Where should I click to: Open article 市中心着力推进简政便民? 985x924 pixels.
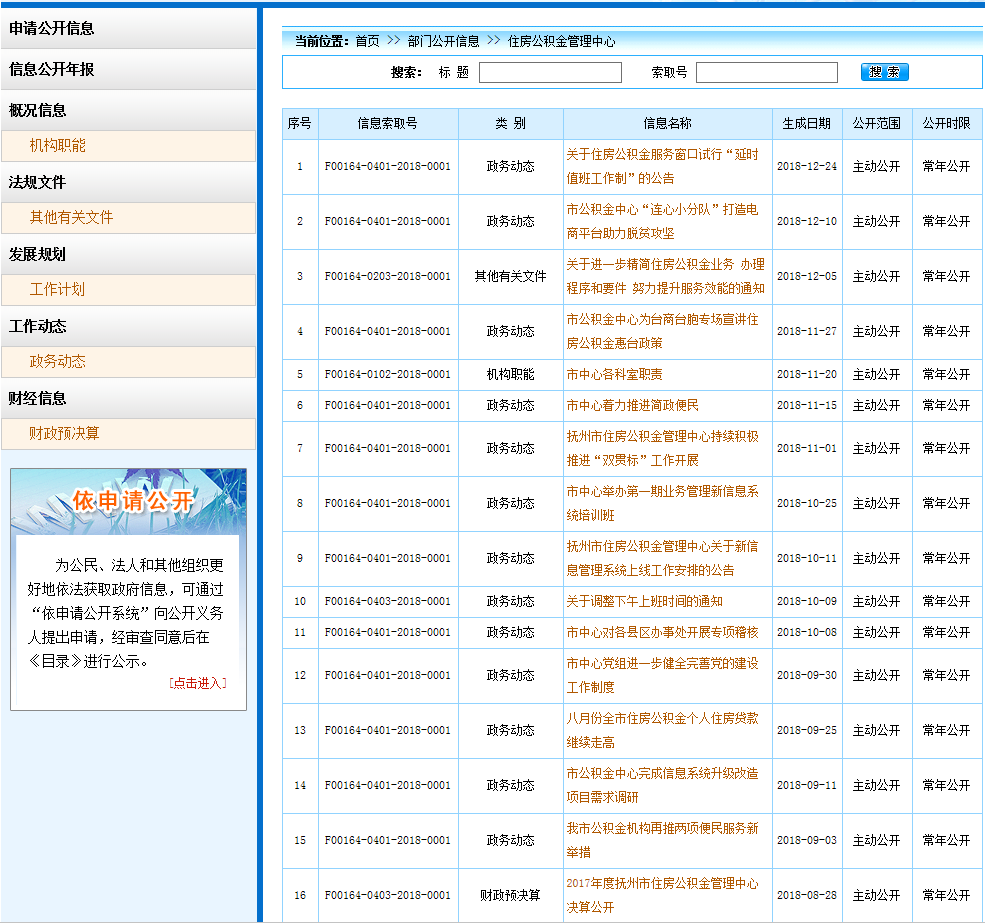click(633, 405)
